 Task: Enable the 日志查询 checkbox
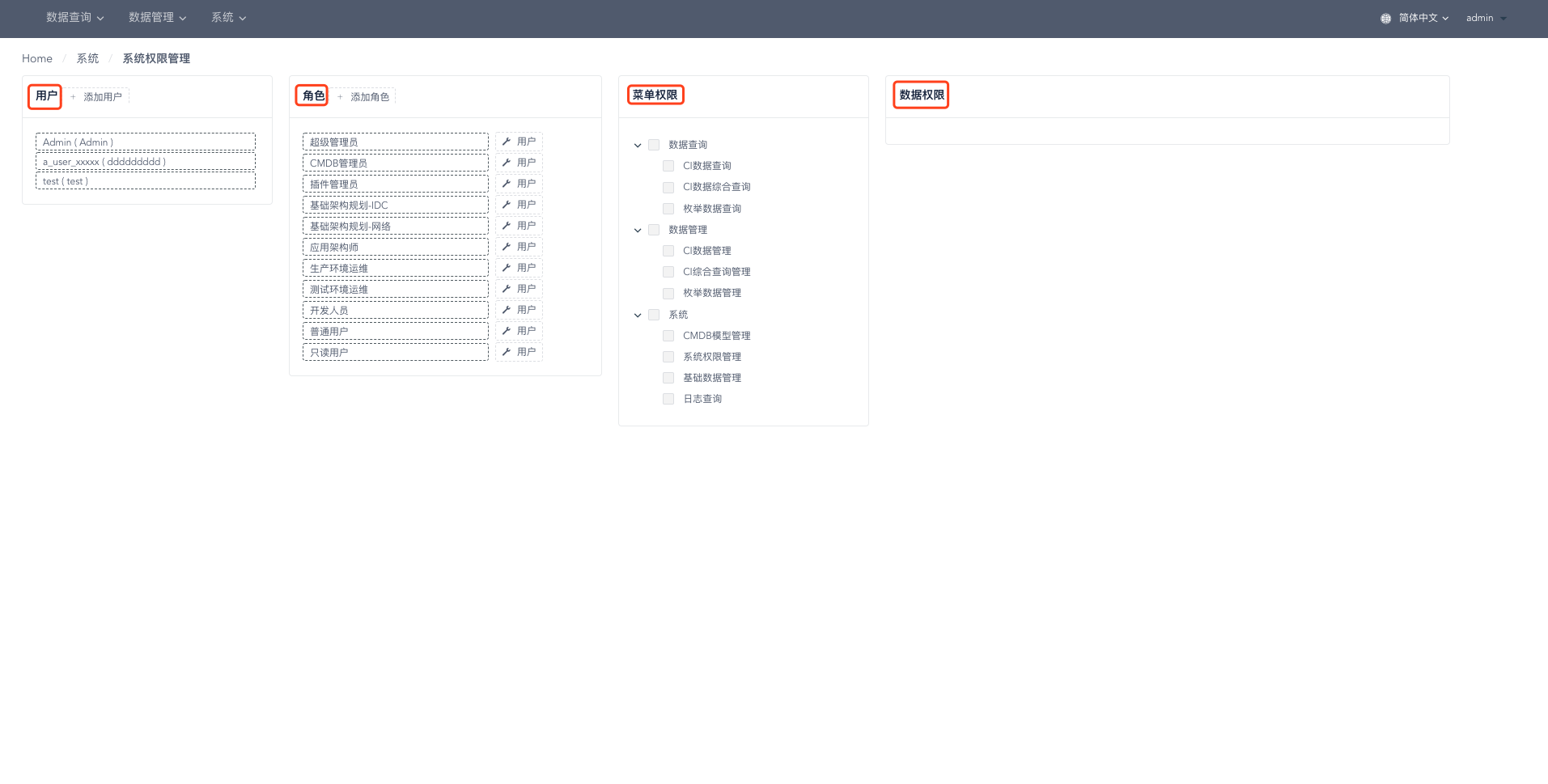pyautogui.click(x=668, y=399)
